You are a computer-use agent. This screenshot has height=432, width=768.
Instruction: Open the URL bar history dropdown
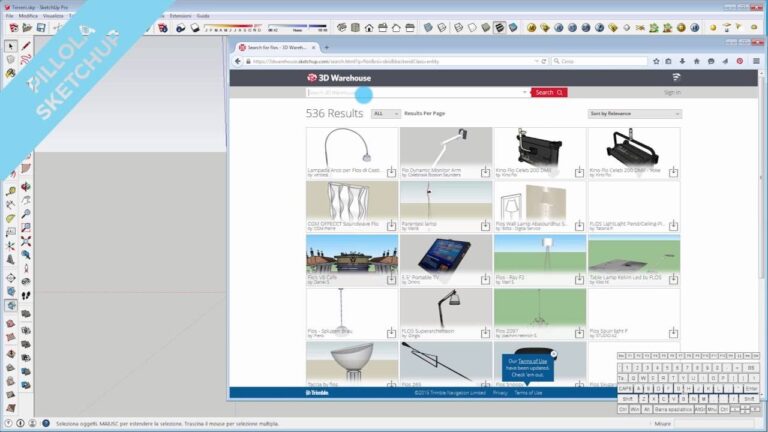pos(536,61)
